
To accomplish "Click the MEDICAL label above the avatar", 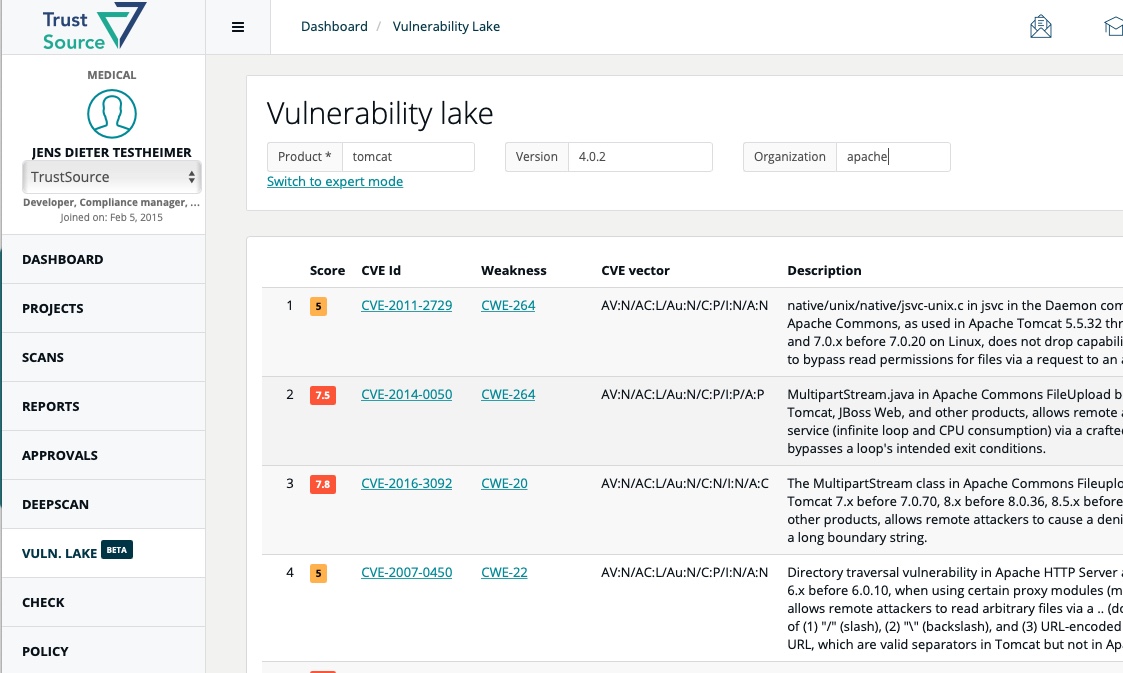I will 112,75.
